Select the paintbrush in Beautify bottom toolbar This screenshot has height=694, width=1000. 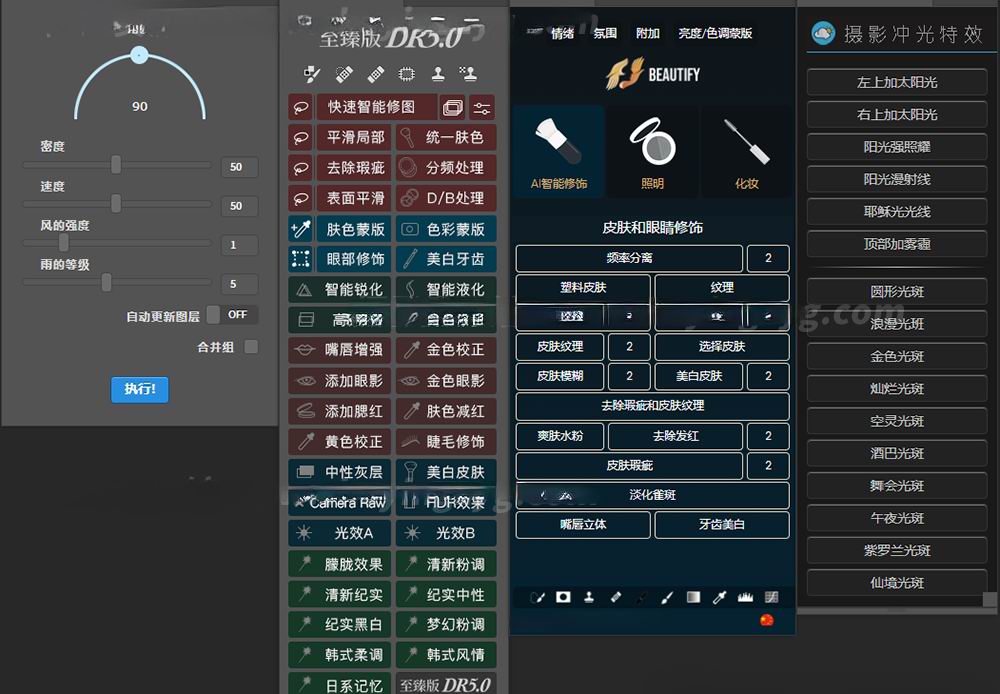[x=667, y=597]
